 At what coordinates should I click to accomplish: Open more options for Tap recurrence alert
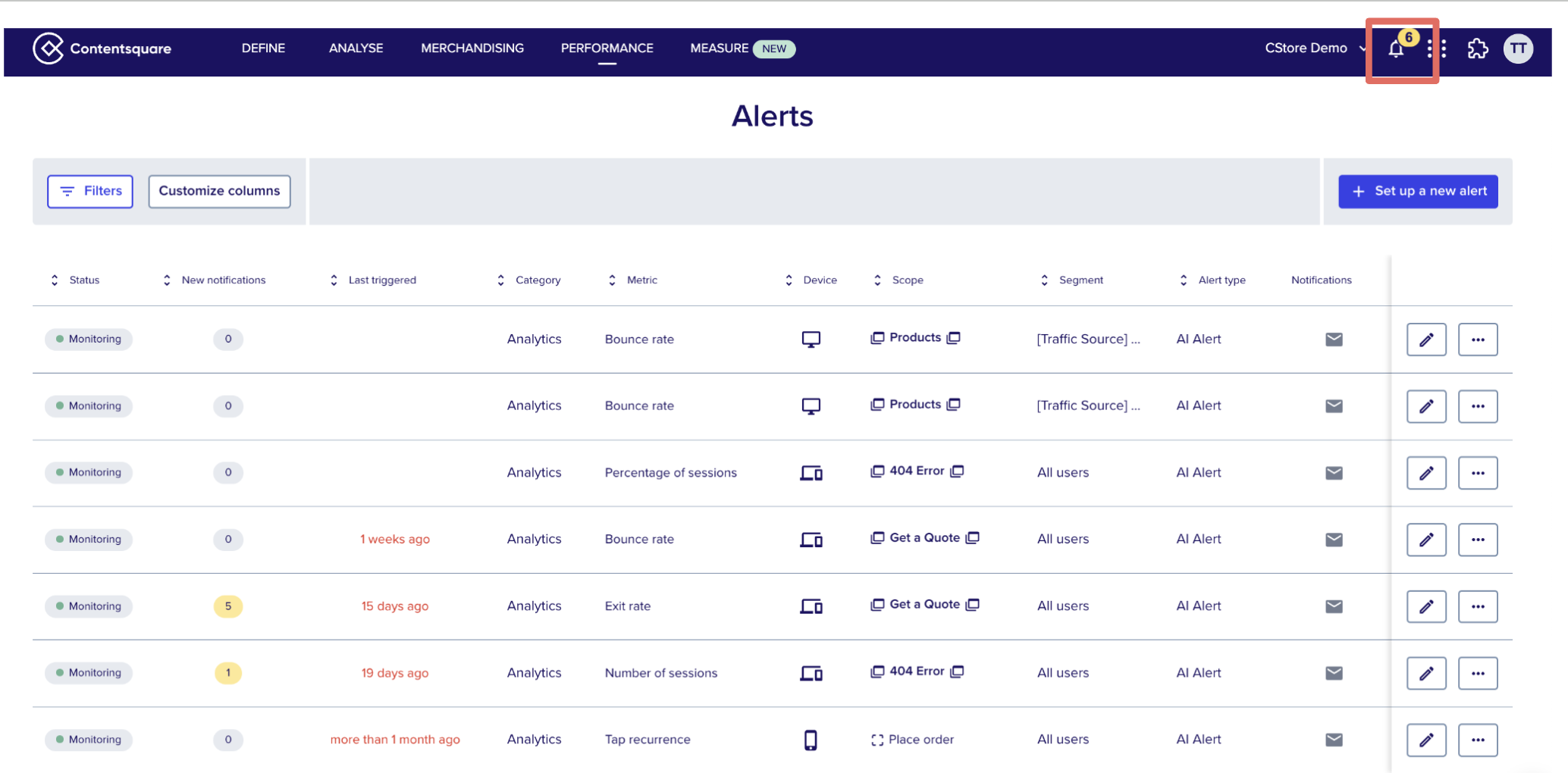1478,740
